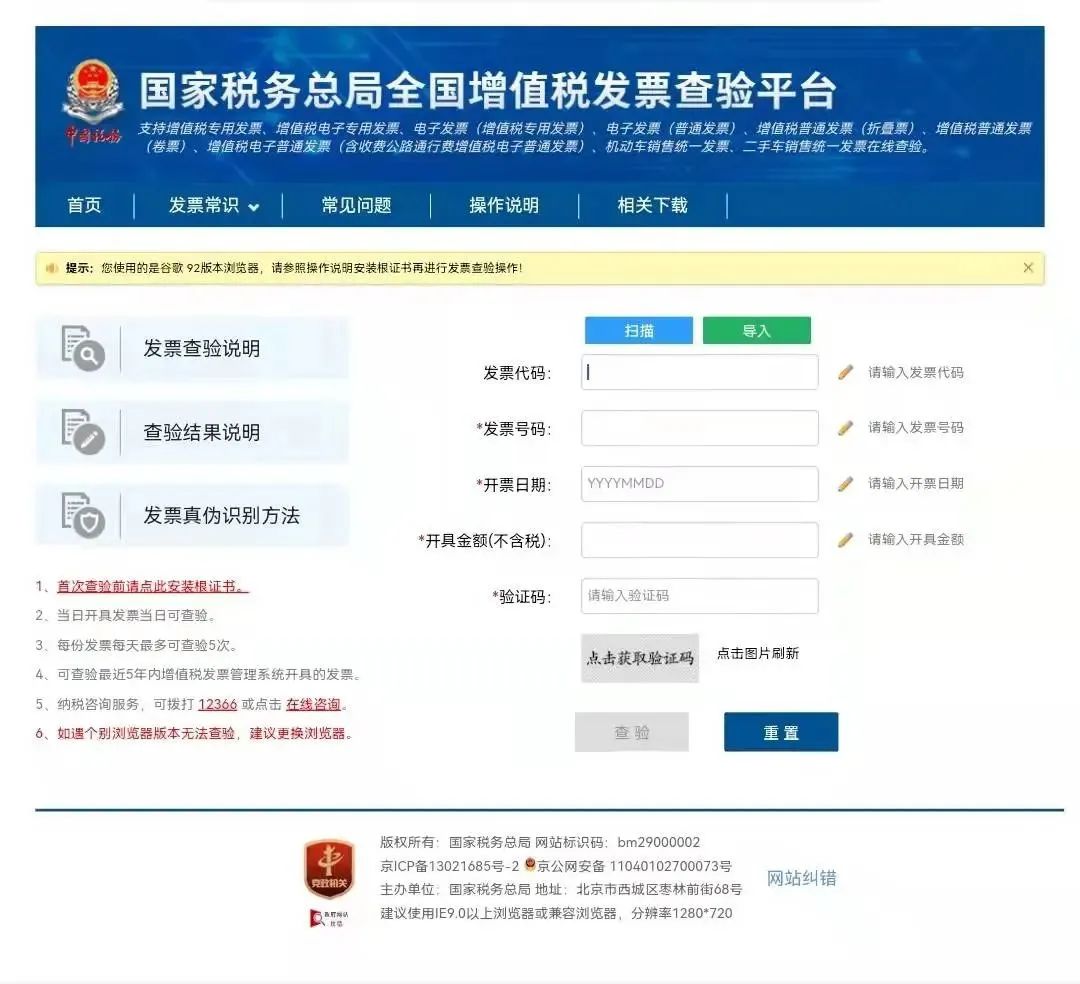Click the pencil icon beside 请输入发票代码
This screenshot has height=984, width=1080.
[x=845, y=373]
